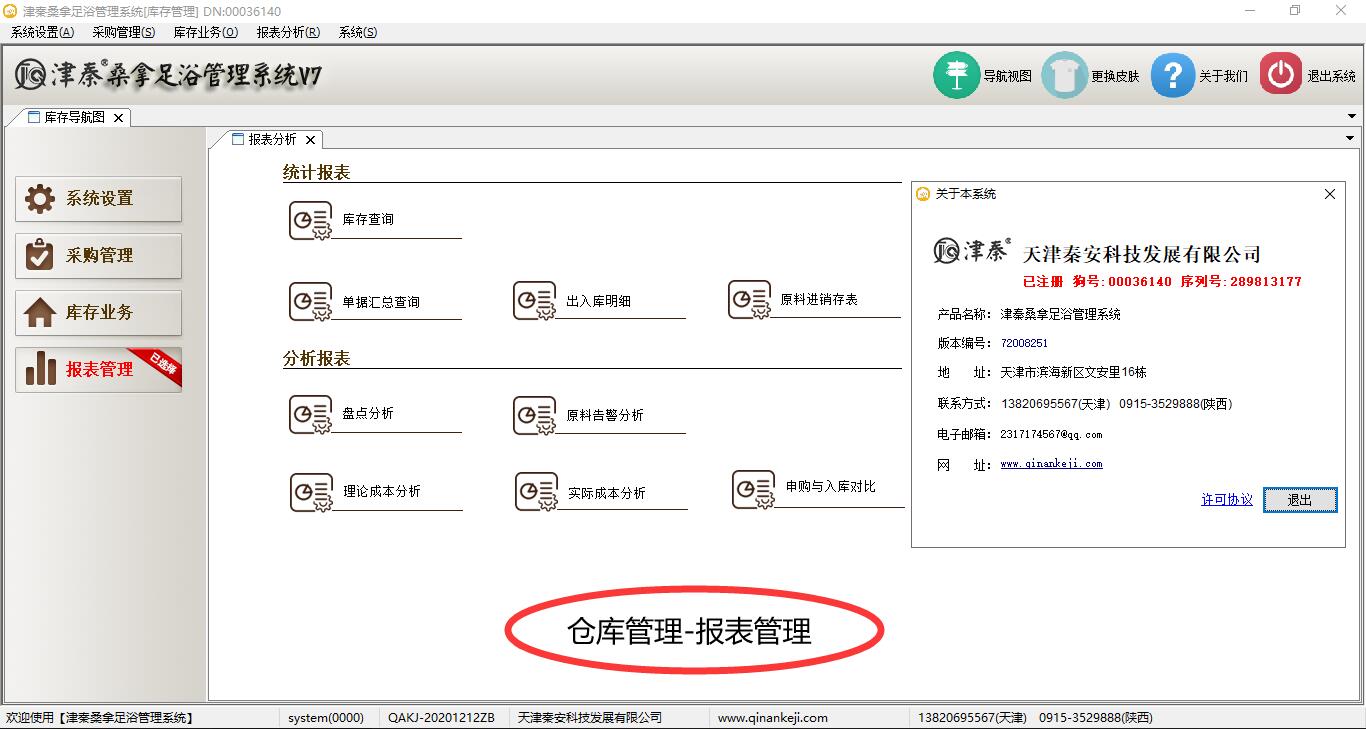1366x729 pixels.
Task: Expand the inner 报表分析 tab list arrow
Action: [1350, 138]
